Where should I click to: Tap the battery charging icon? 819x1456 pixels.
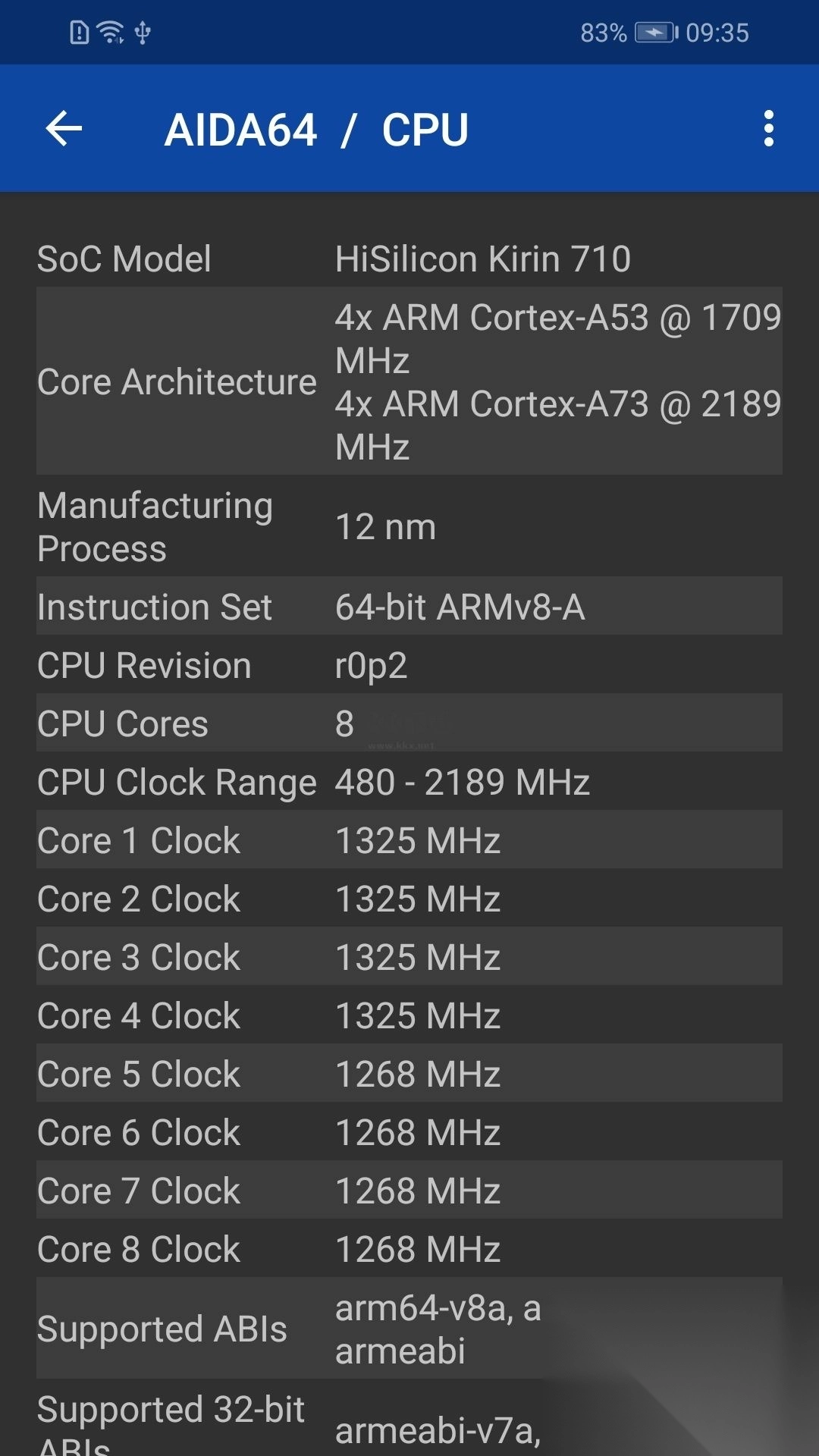coord(656,33)
